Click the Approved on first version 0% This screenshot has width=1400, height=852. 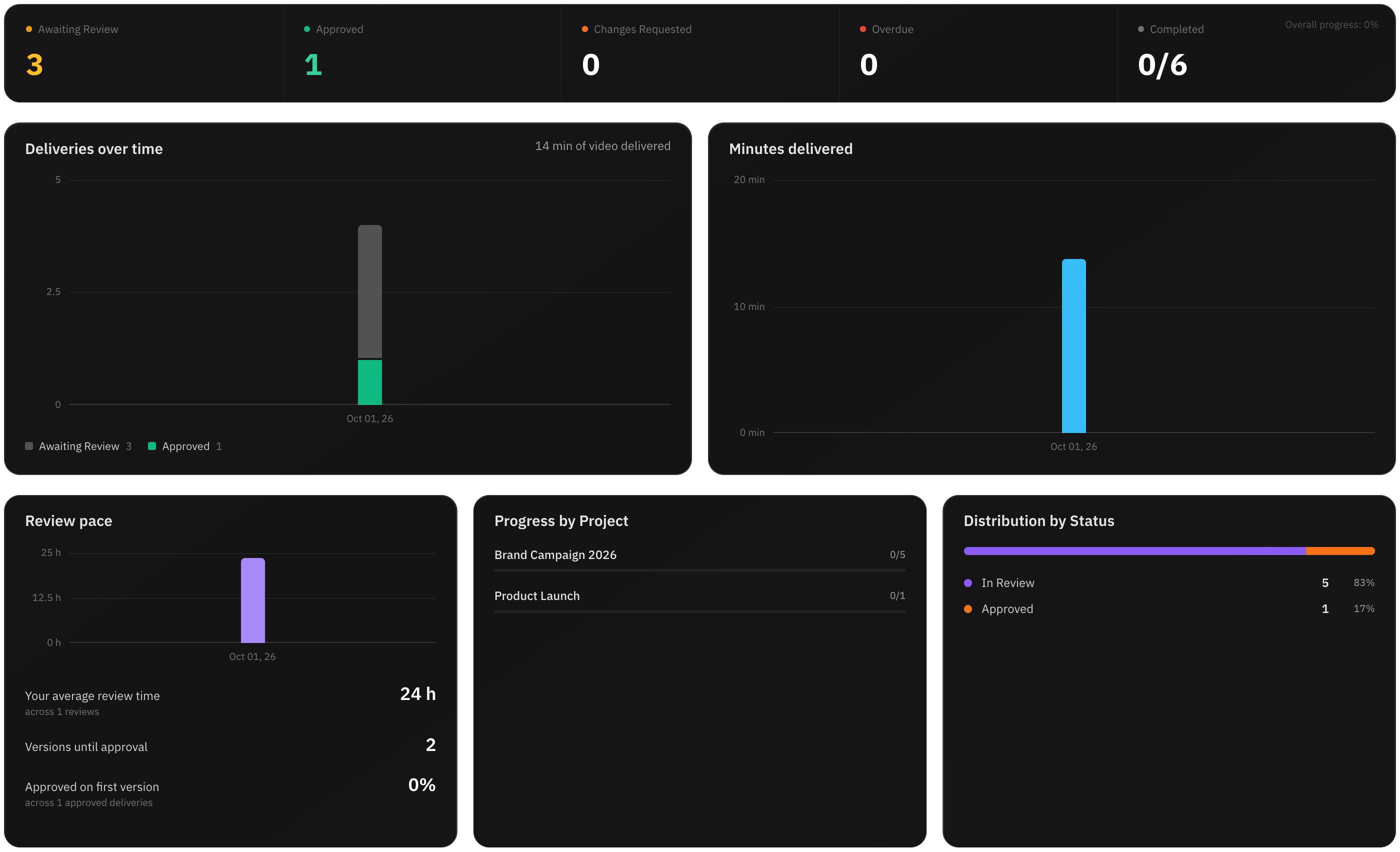click(421, 785)
